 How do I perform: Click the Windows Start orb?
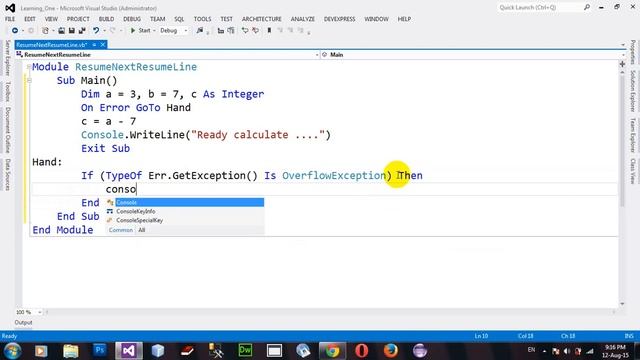tap(12, 351)
